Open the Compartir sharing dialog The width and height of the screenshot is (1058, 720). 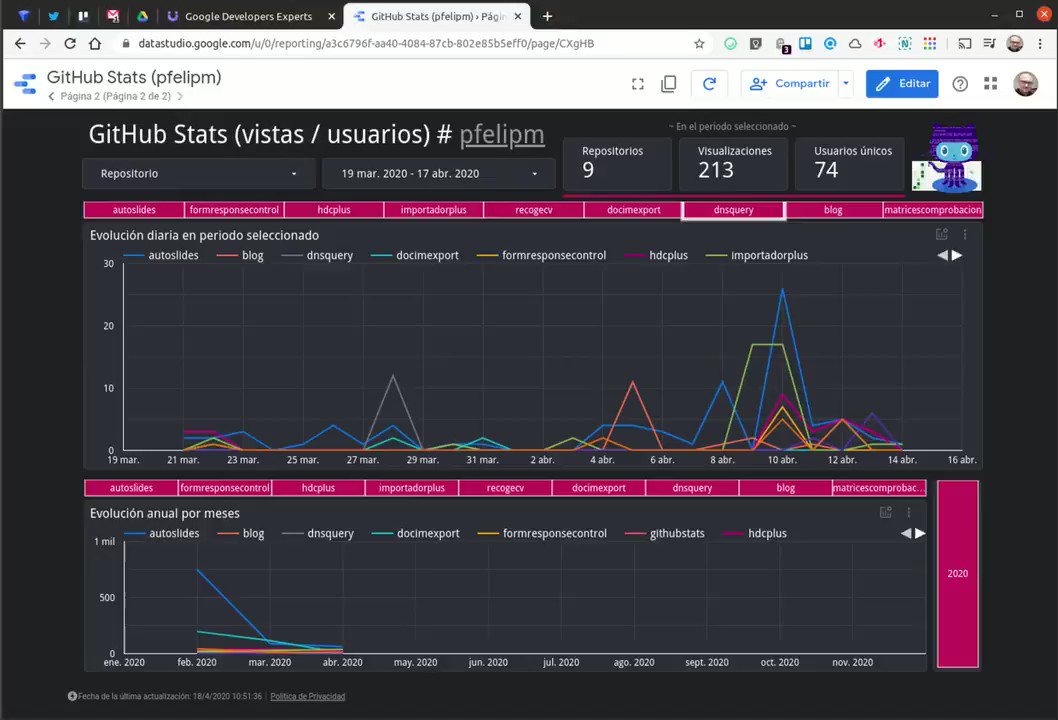[789, 84]
